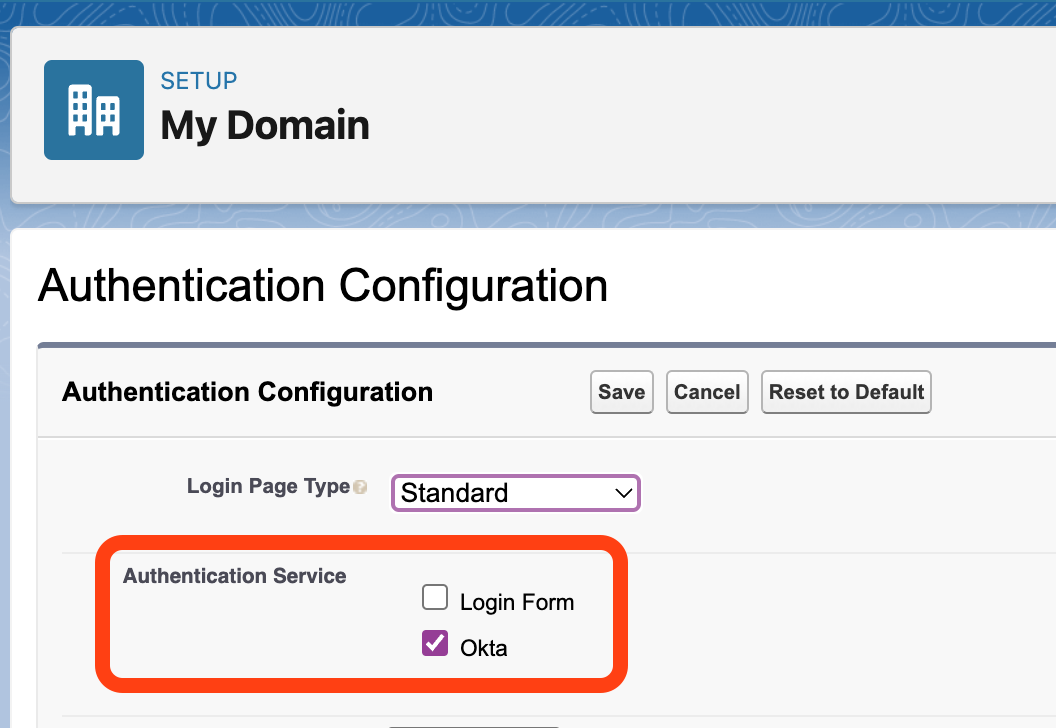Save the authentication configuration
Image resolution: width=1056 pixels, height=728 pixels.
point(622,392)
